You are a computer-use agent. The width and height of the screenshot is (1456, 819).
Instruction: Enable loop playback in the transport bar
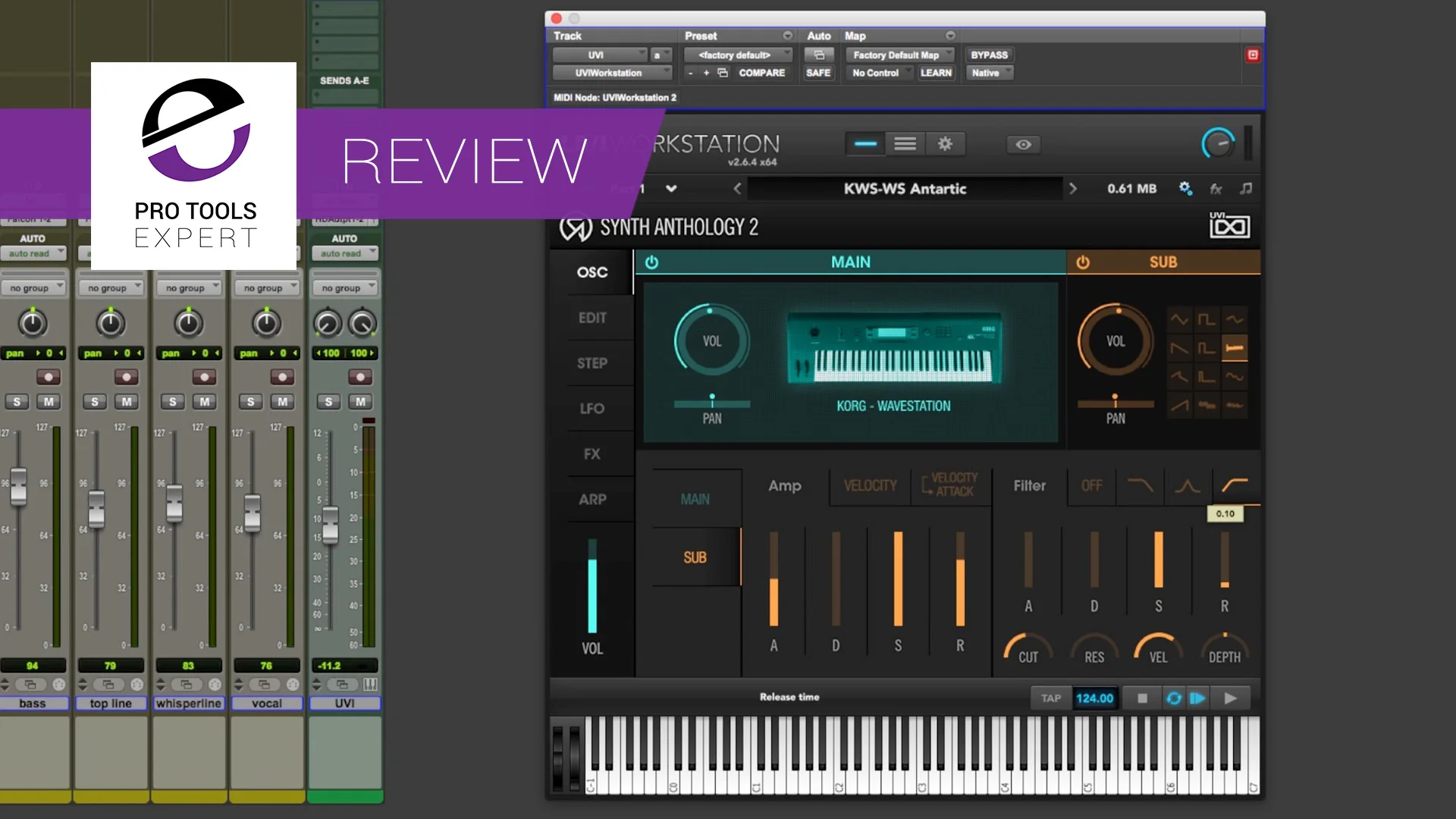point(1174,698)
